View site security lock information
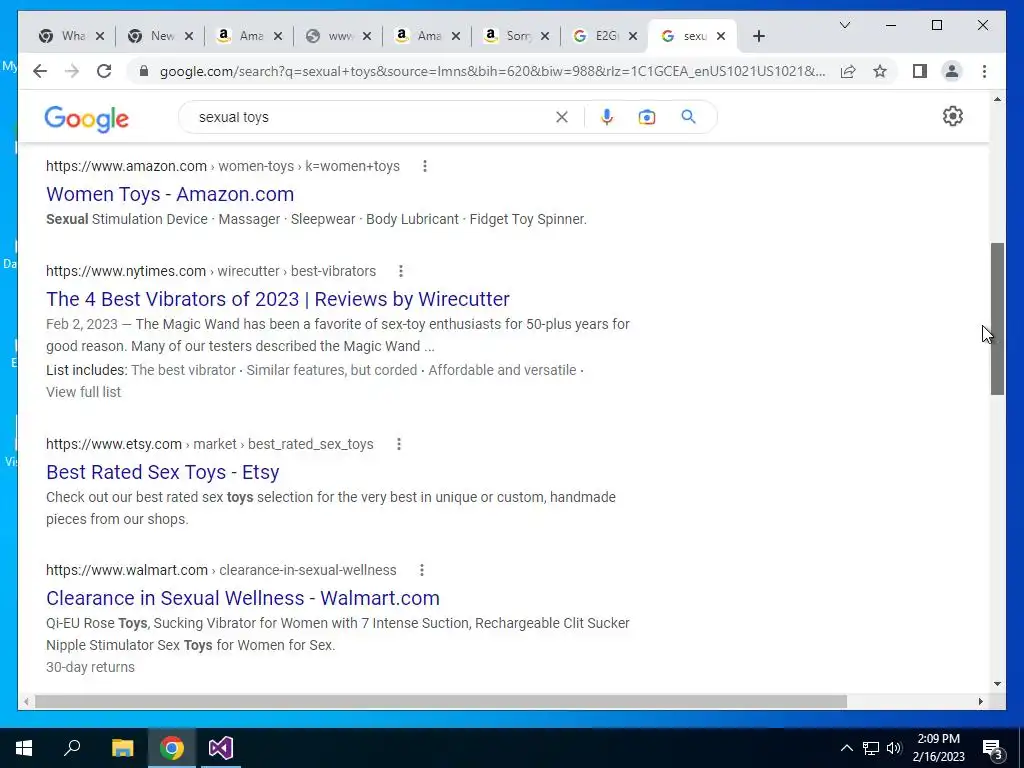 click(144, 71)
